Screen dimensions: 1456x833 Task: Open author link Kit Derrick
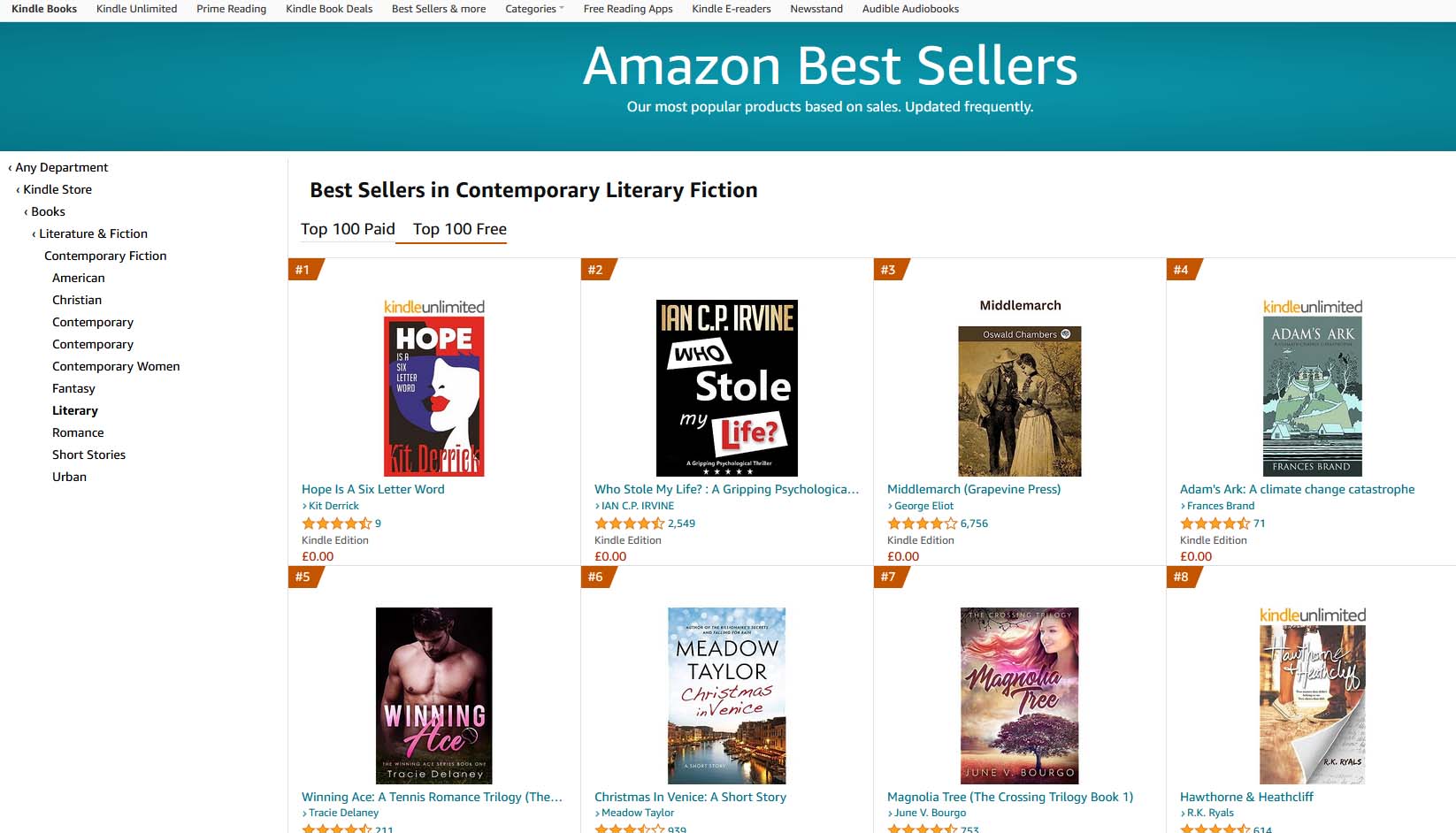point(333,506)
